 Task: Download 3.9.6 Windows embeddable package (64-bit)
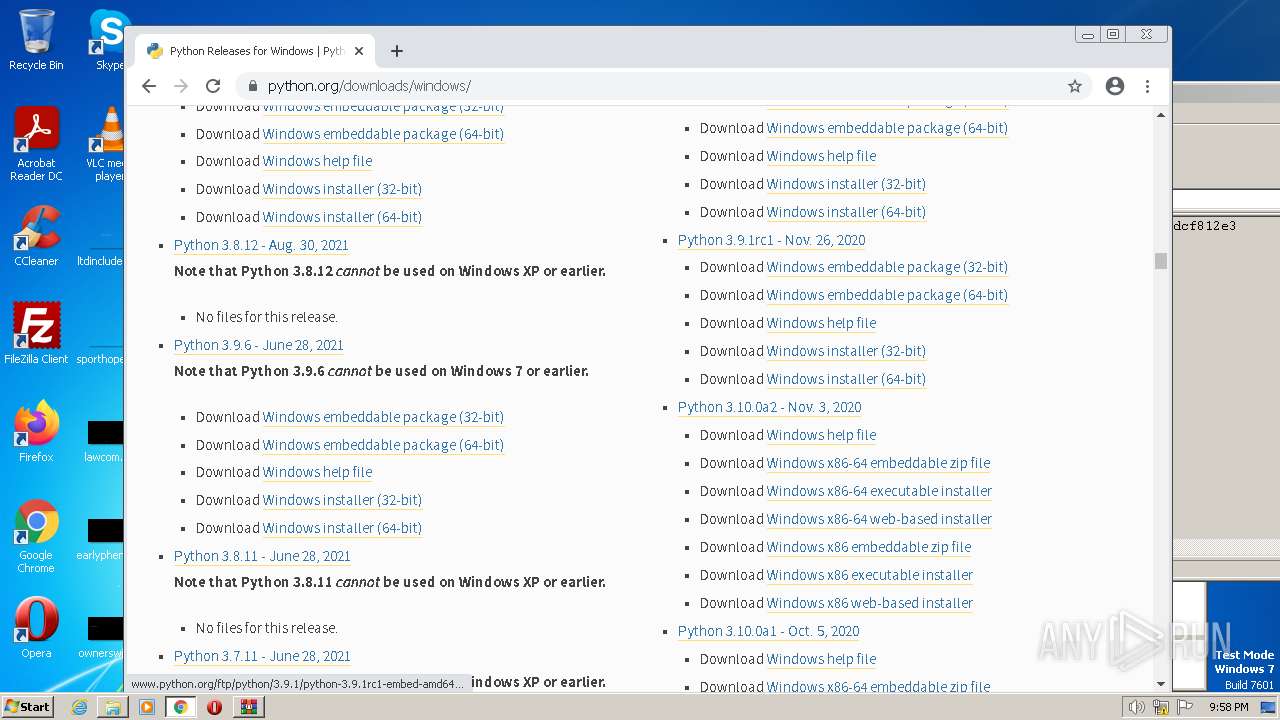383,445
